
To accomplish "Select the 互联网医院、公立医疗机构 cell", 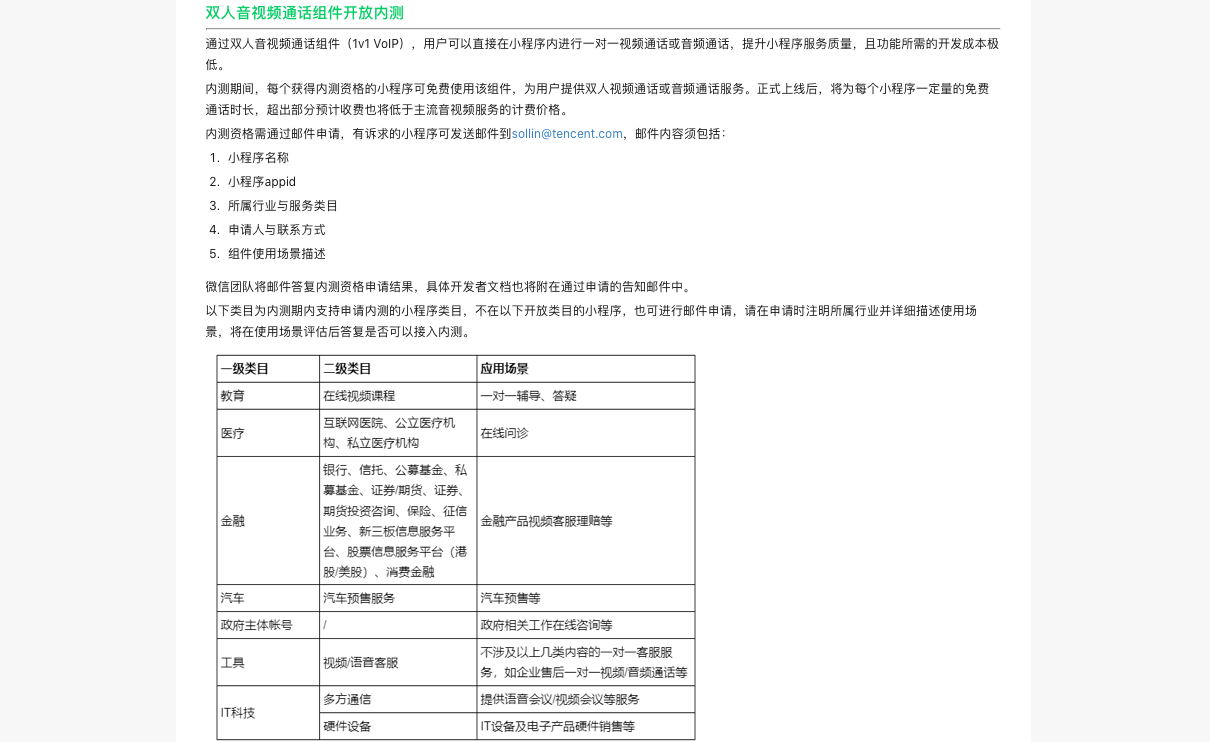I will (x=398, y=433).
